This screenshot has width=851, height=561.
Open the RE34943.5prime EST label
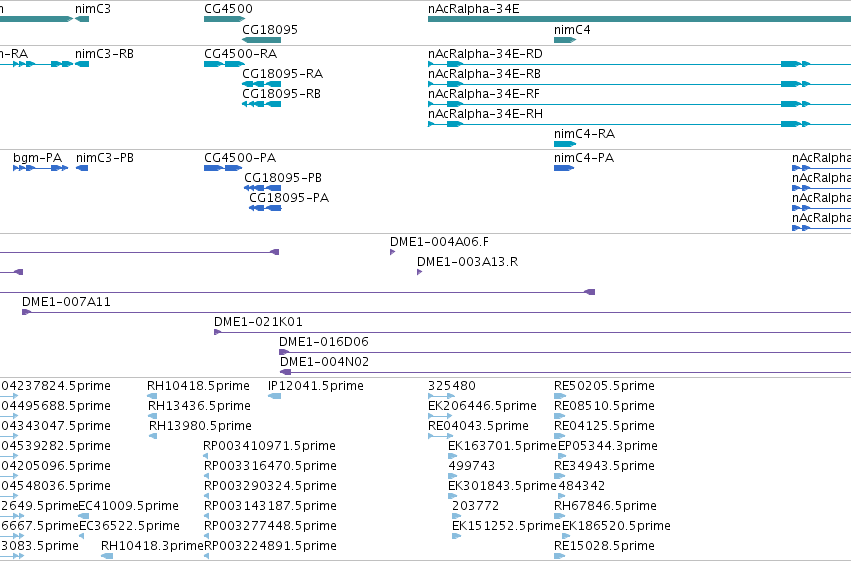(x=604, y=467)
